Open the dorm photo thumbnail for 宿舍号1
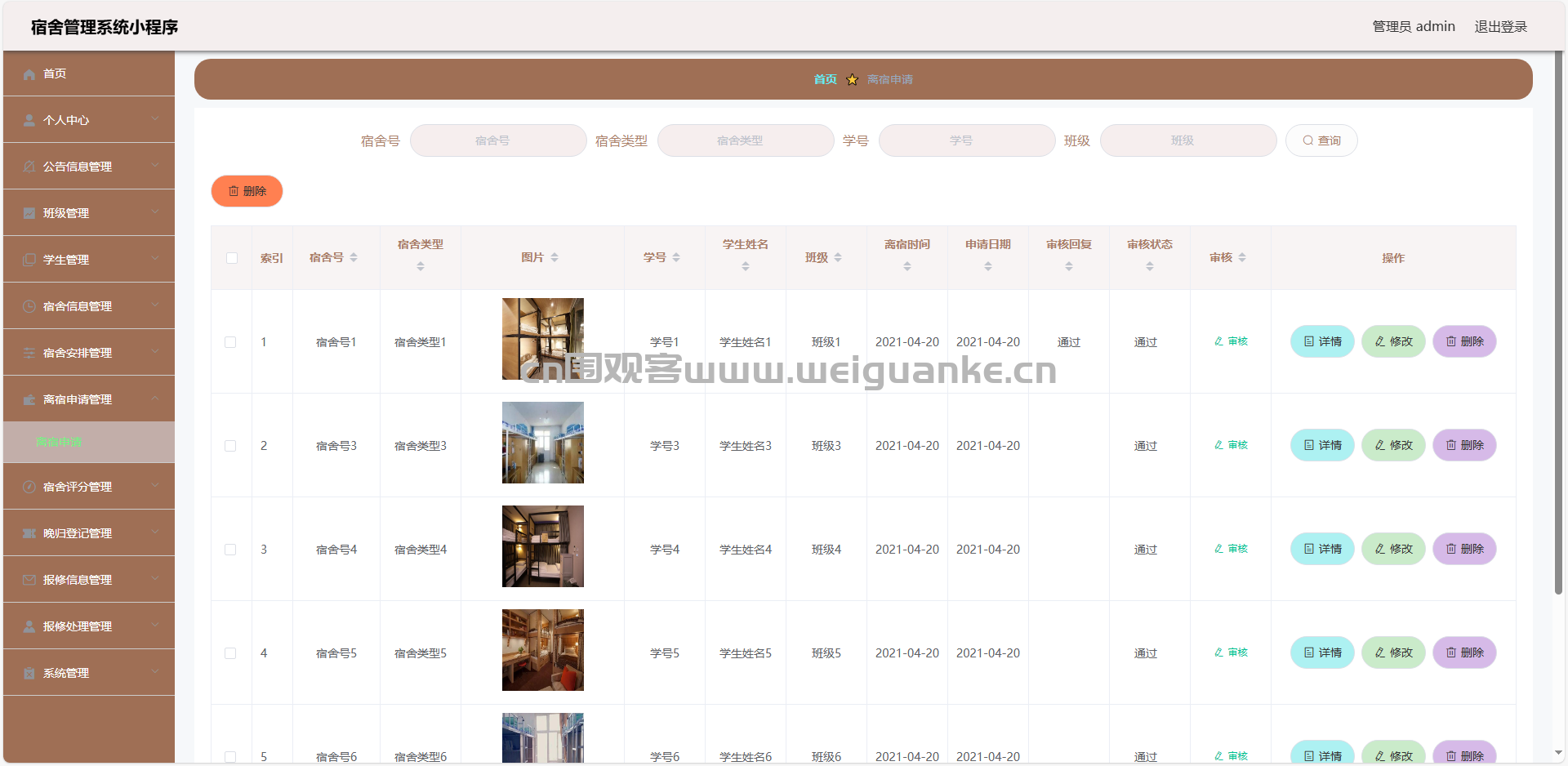This screenshot has width=1568, height=766. tap(543, 339)
